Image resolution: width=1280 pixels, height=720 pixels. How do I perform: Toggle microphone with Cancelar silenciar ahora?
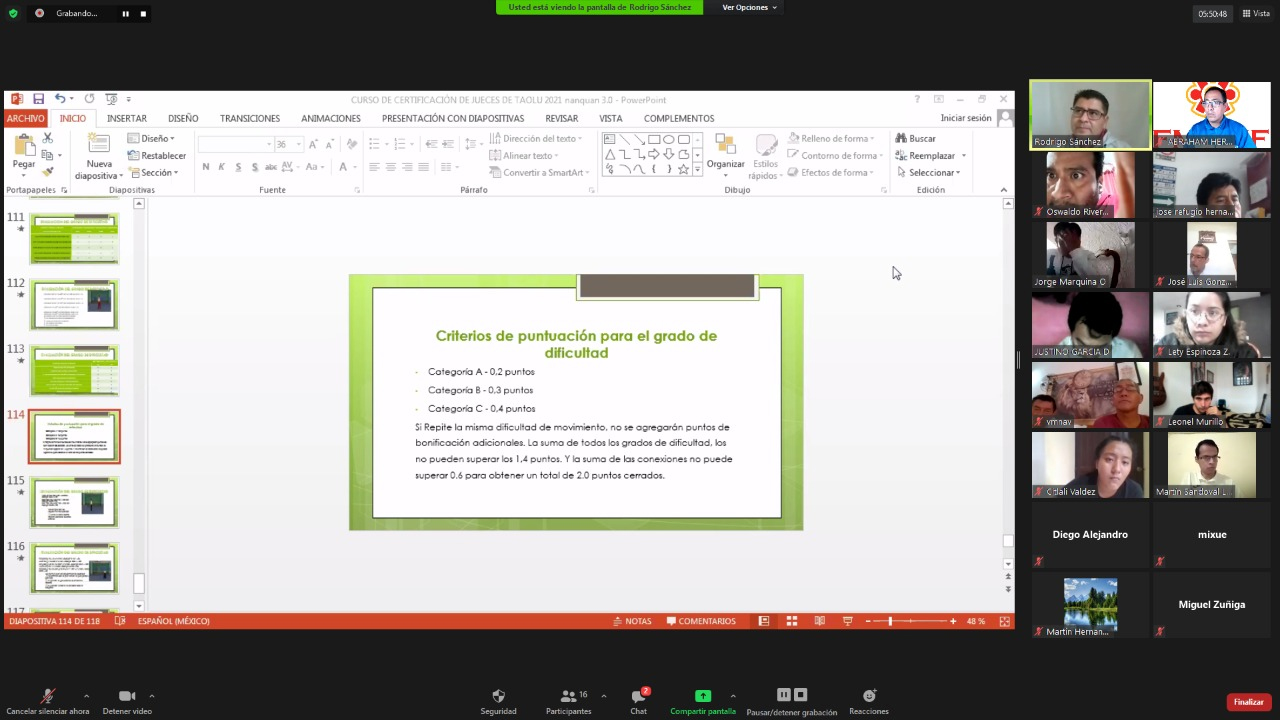[x=47, y=697]
